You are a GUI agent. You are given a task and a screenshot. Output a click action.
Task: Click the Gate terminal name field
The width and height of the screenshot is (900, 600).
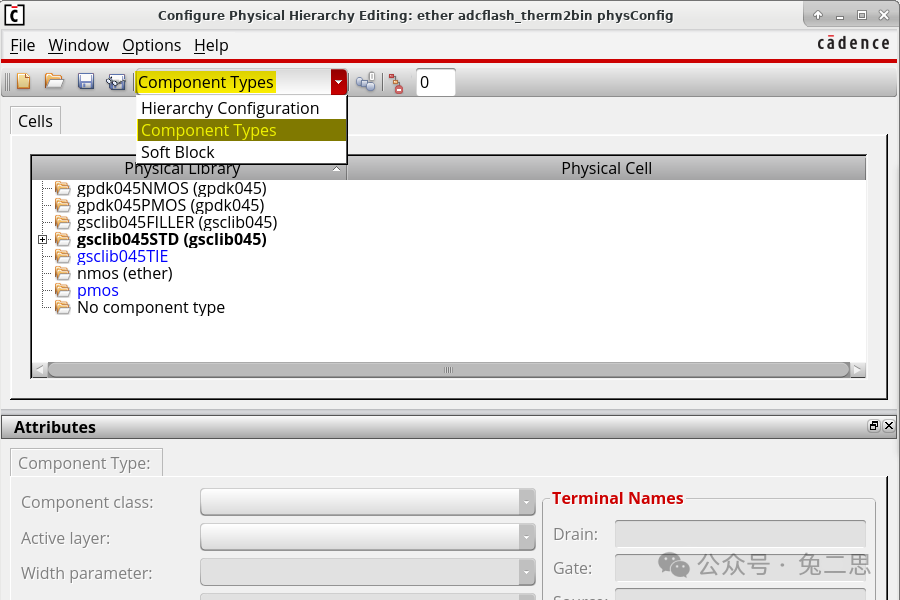[x=740, y=568]
